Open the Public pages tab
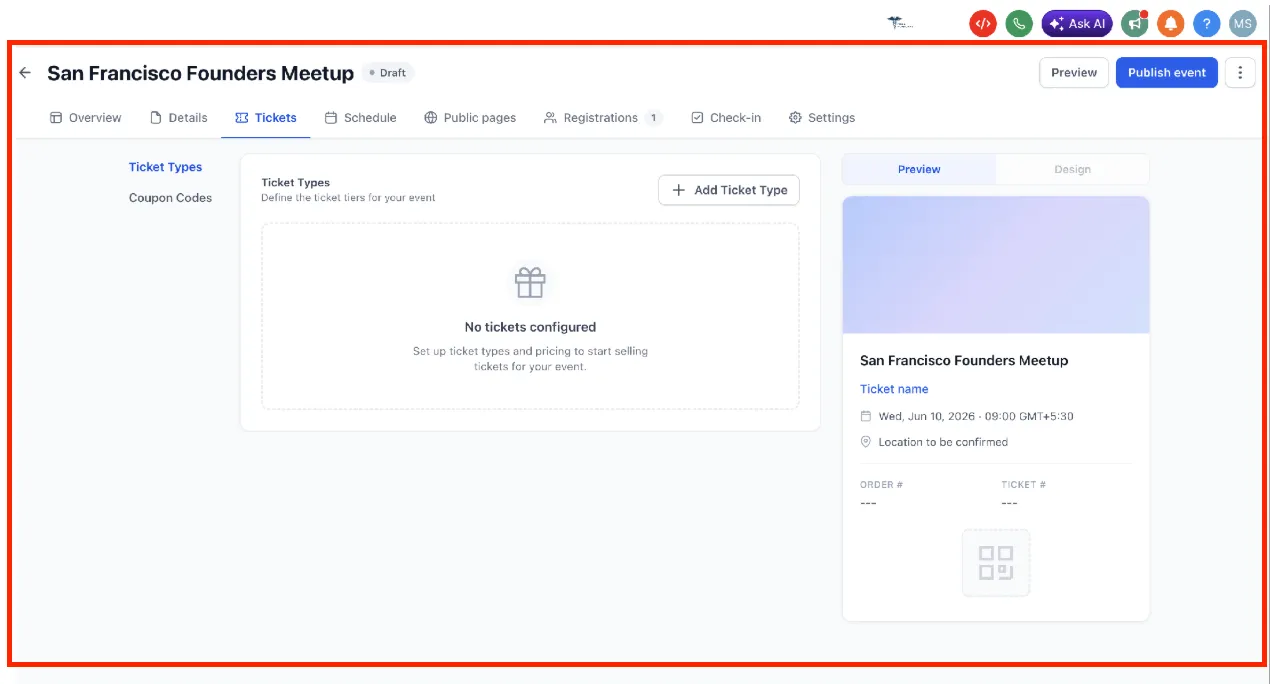 pos(470,118)
